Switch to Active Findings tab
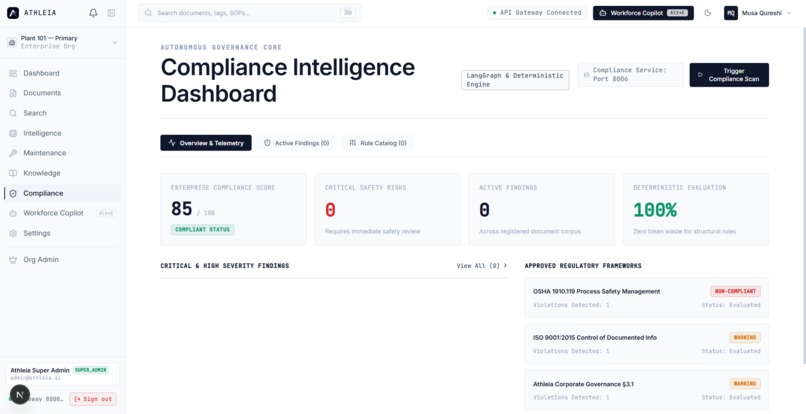The width and height of the screenshot is (806, 414). pos(297,143)
